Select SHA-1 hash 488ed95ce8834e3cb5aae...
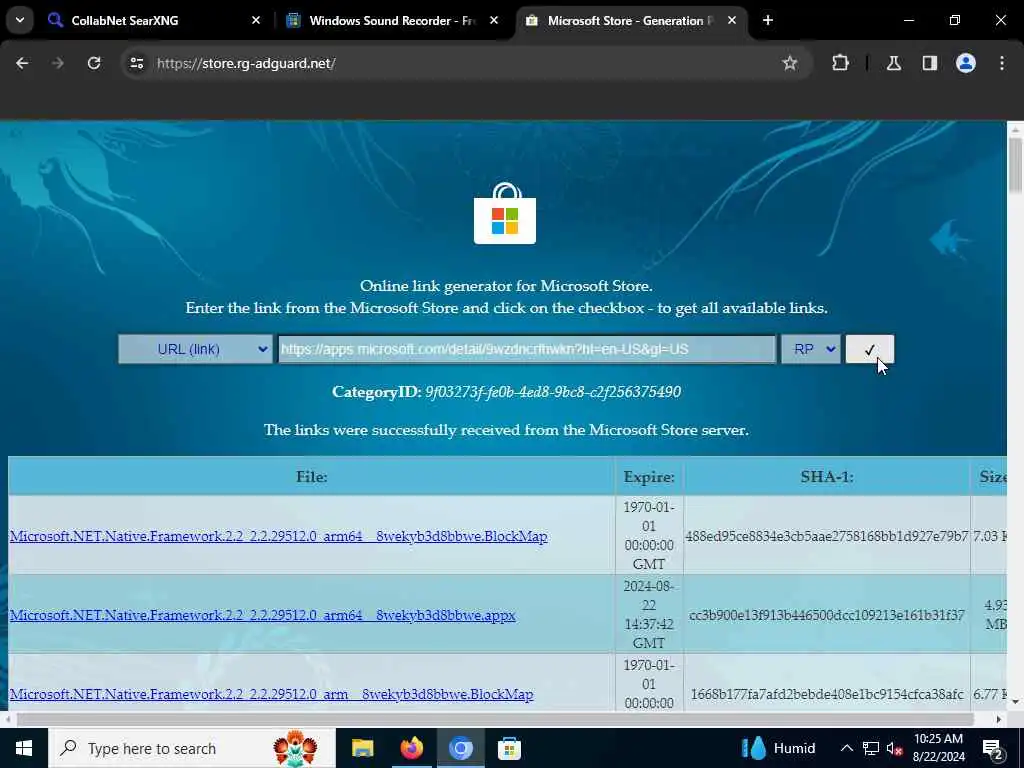The width and height of the screenshot is (1024, 768). pos(827,536)
